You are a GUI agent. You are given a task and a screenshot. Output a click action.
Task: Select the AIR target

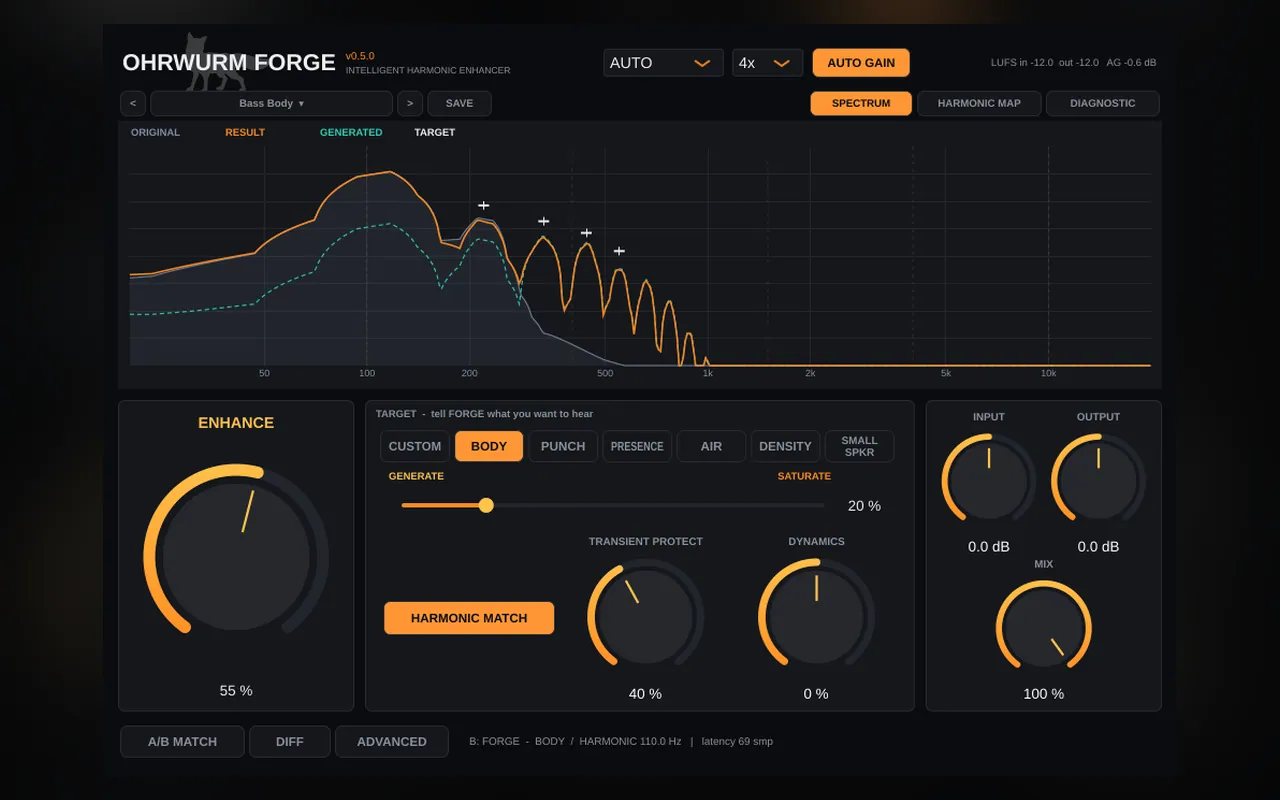tap(711, 446)
